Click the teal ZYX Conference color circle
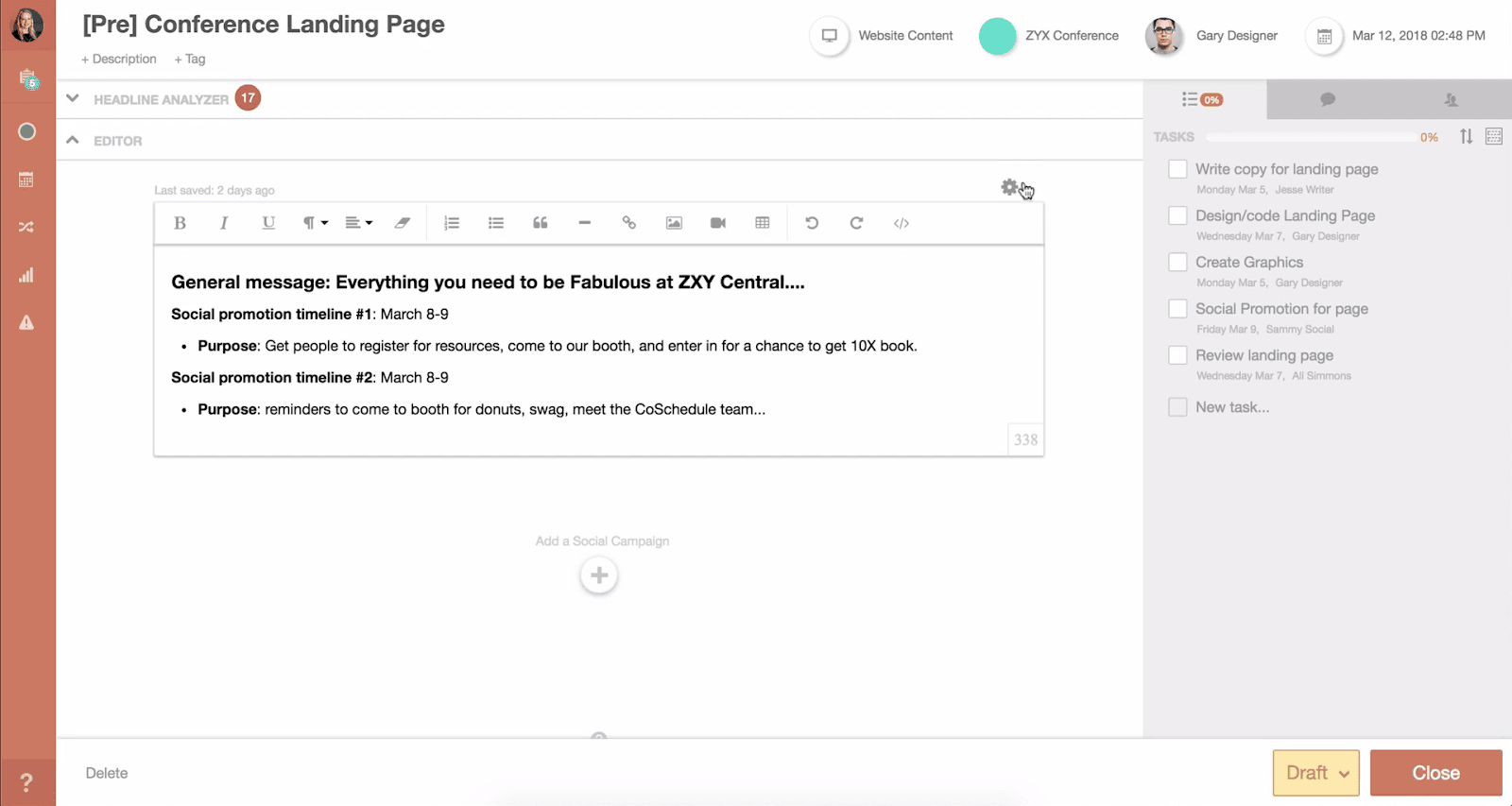The image size is (1512, 806). 997,36
